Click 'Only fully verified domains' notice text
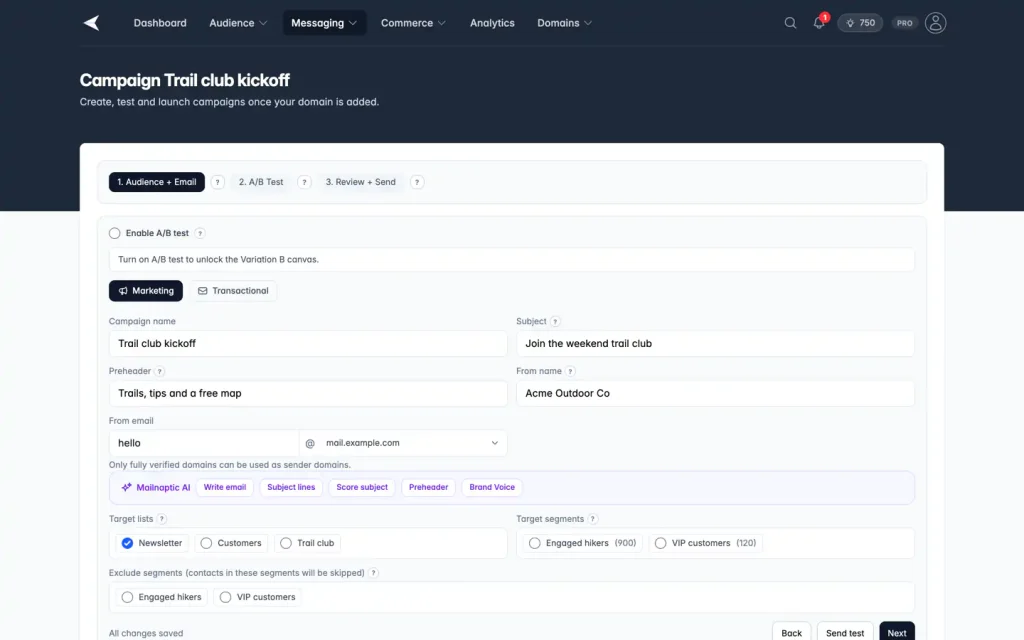 pyautogui.click(x=230, y=465)
